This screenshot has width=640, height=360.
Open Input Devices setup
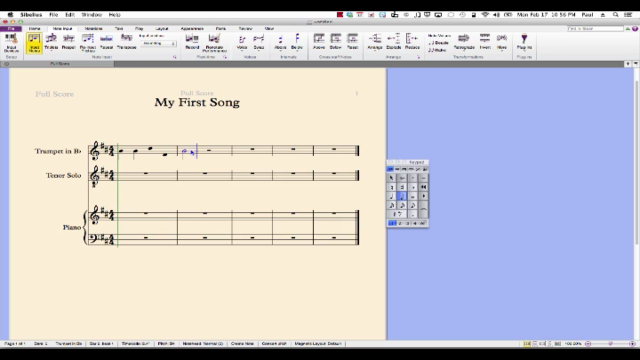11,42
